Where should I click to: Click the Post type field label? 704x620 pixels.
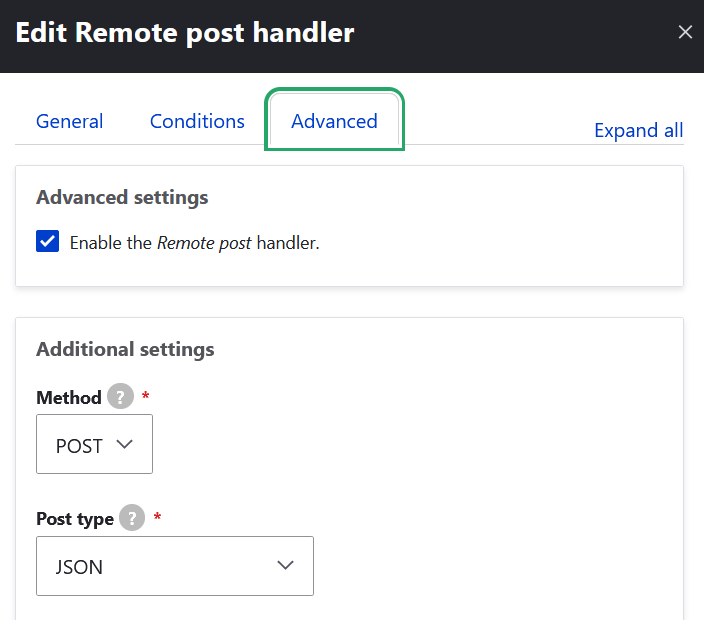pos(75,519)
